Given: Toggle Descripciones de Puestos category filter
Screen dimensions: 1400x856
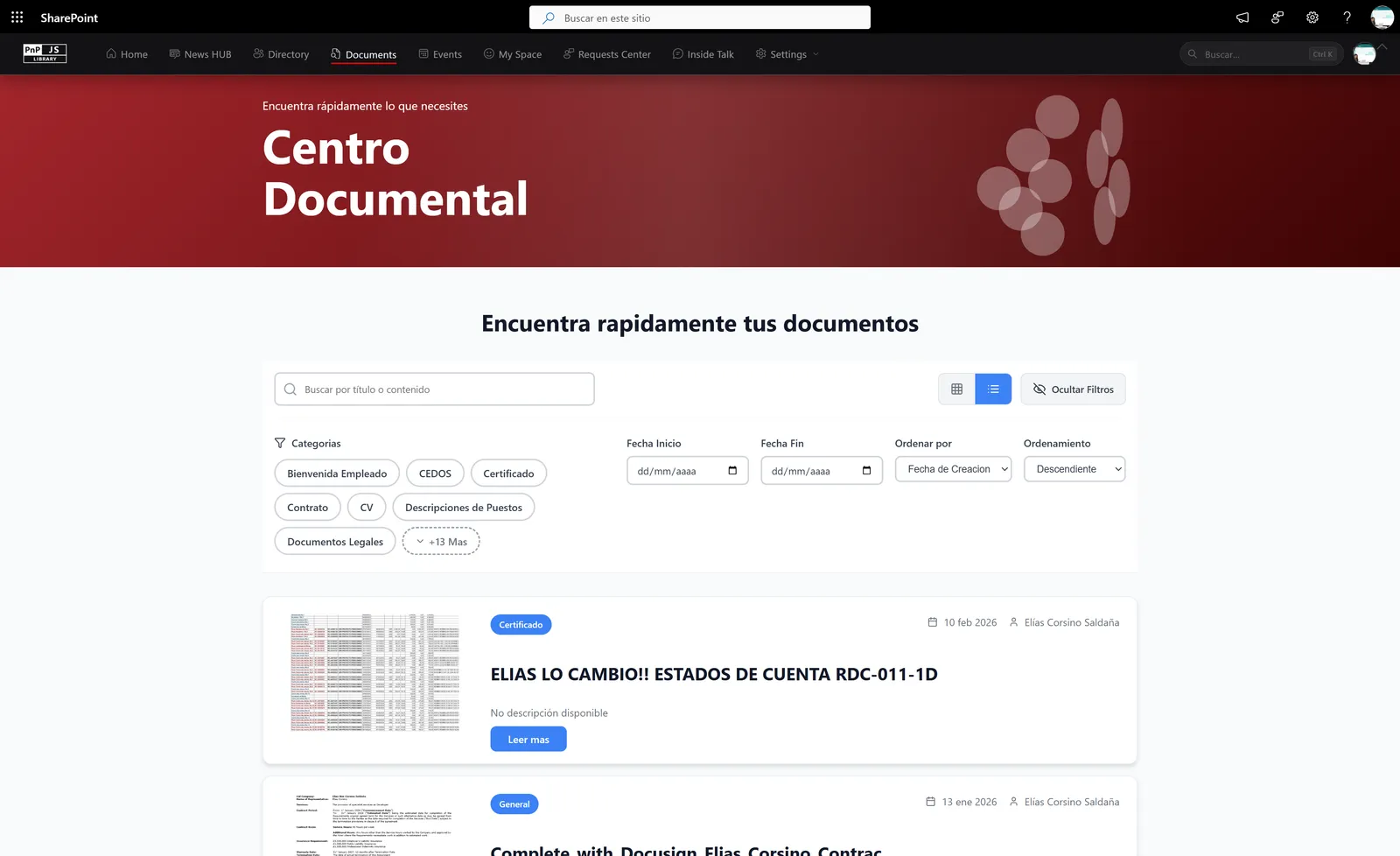Looking at the screenshot, I should [464, 508].
